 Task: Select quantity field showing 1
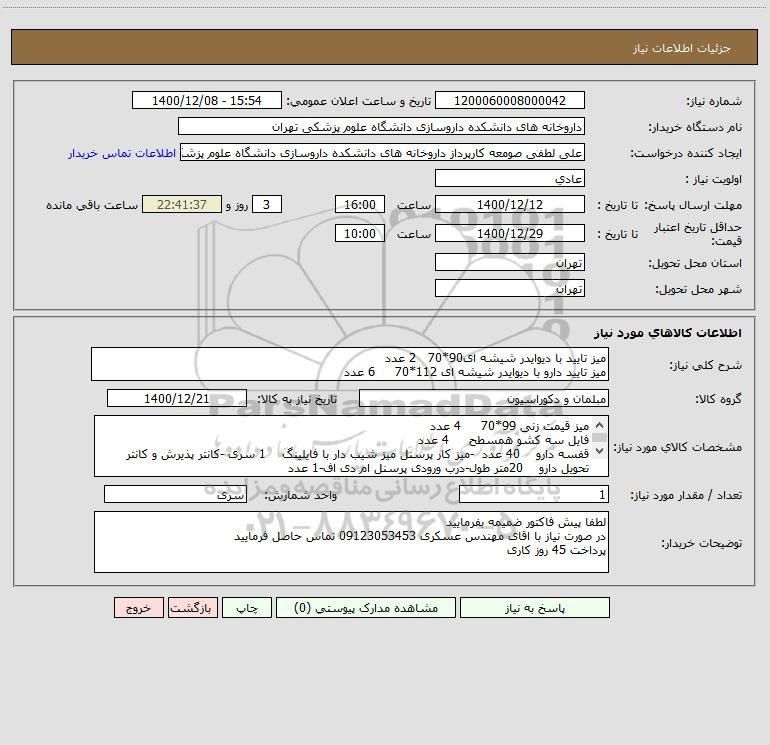tap(534, 494)
